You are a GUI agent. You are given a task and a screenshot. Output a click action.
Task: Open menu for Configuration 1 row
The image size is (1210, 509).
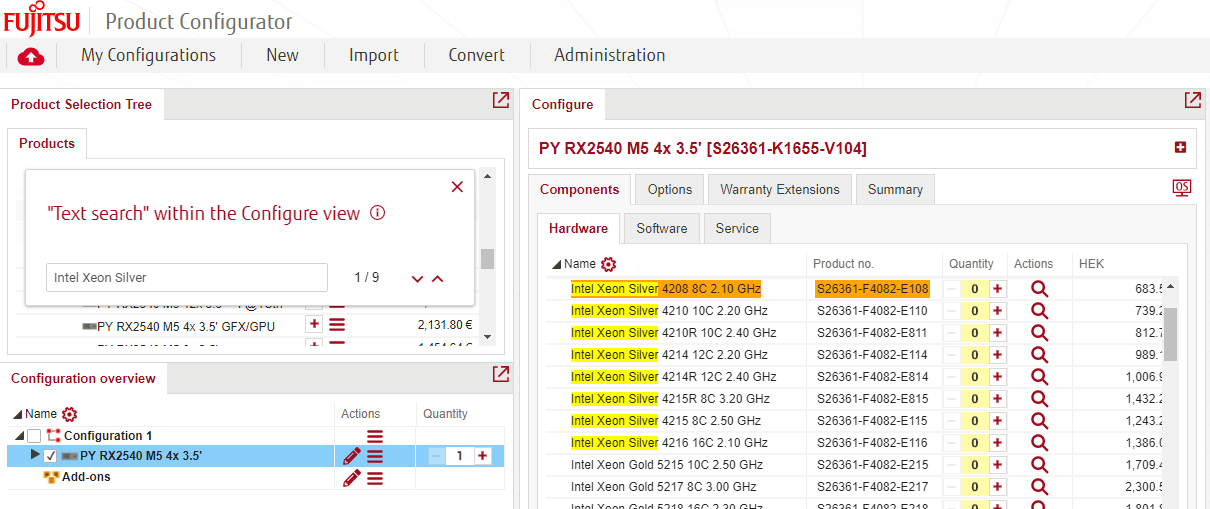click(x=375, y=436)
